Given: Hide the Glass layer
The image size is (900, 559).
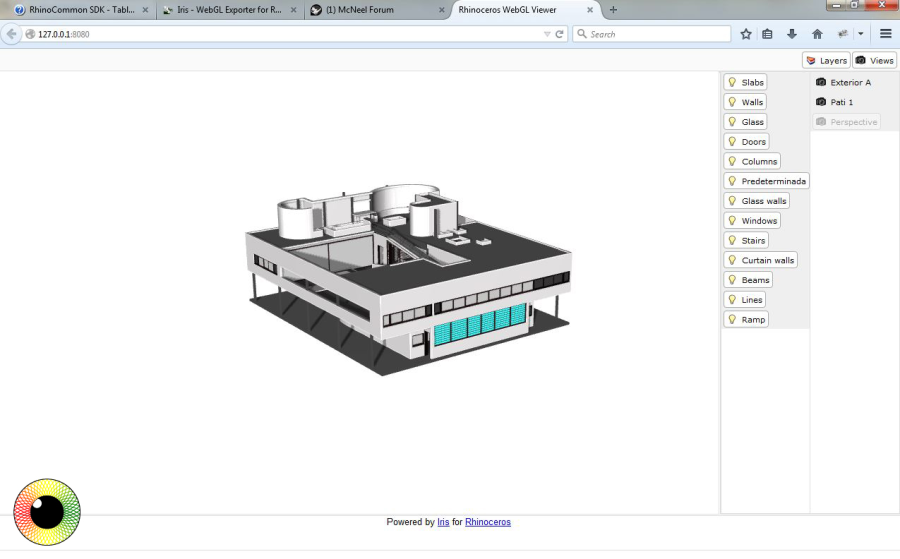Looking at the screenshot, I should 745,122.
